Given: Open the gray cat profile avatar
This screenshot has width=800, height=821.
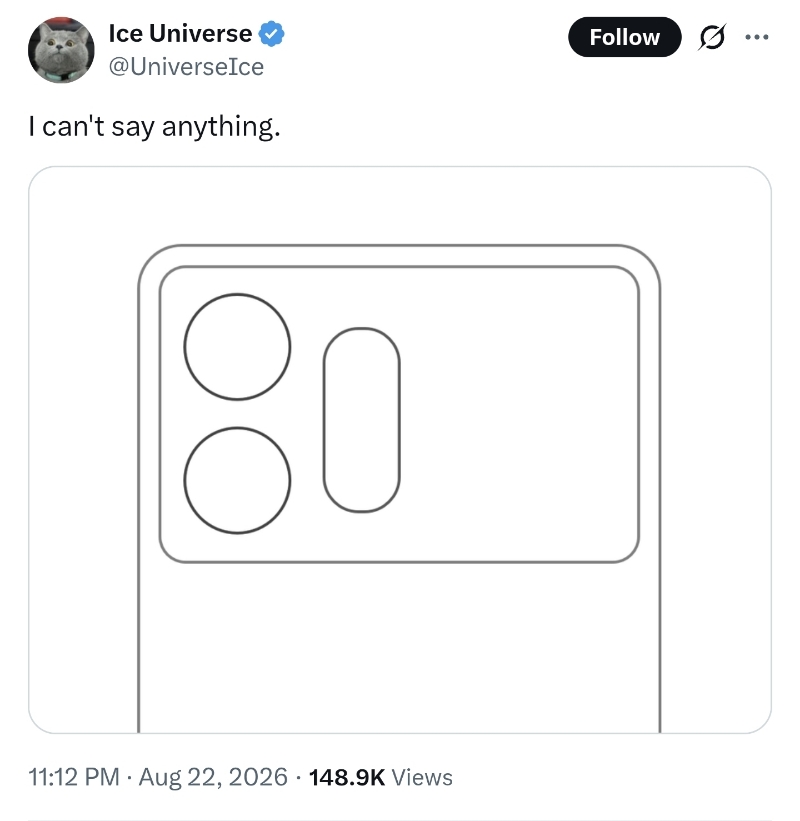Looking at the screenshot, I should pyautogui.click(x=61, y=50).
